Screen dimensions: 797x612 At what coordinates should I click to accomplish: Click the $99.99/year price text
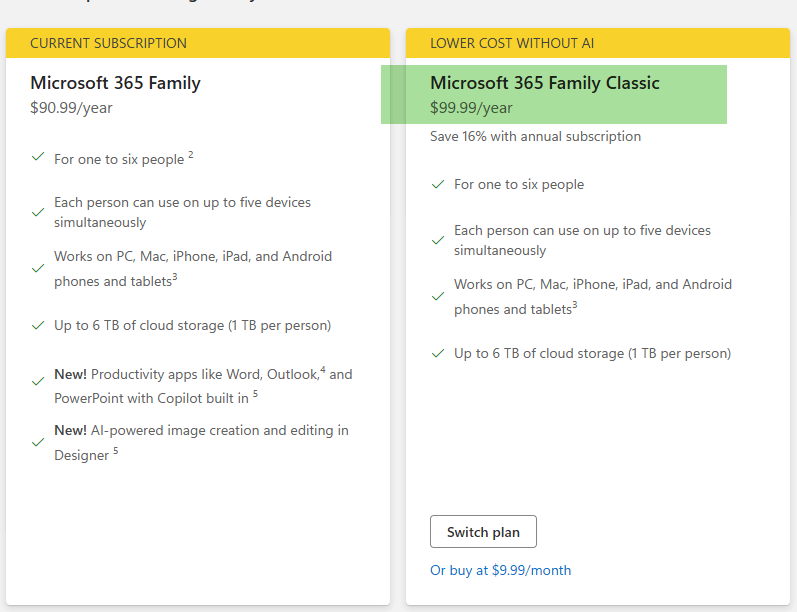click(471, 108)
